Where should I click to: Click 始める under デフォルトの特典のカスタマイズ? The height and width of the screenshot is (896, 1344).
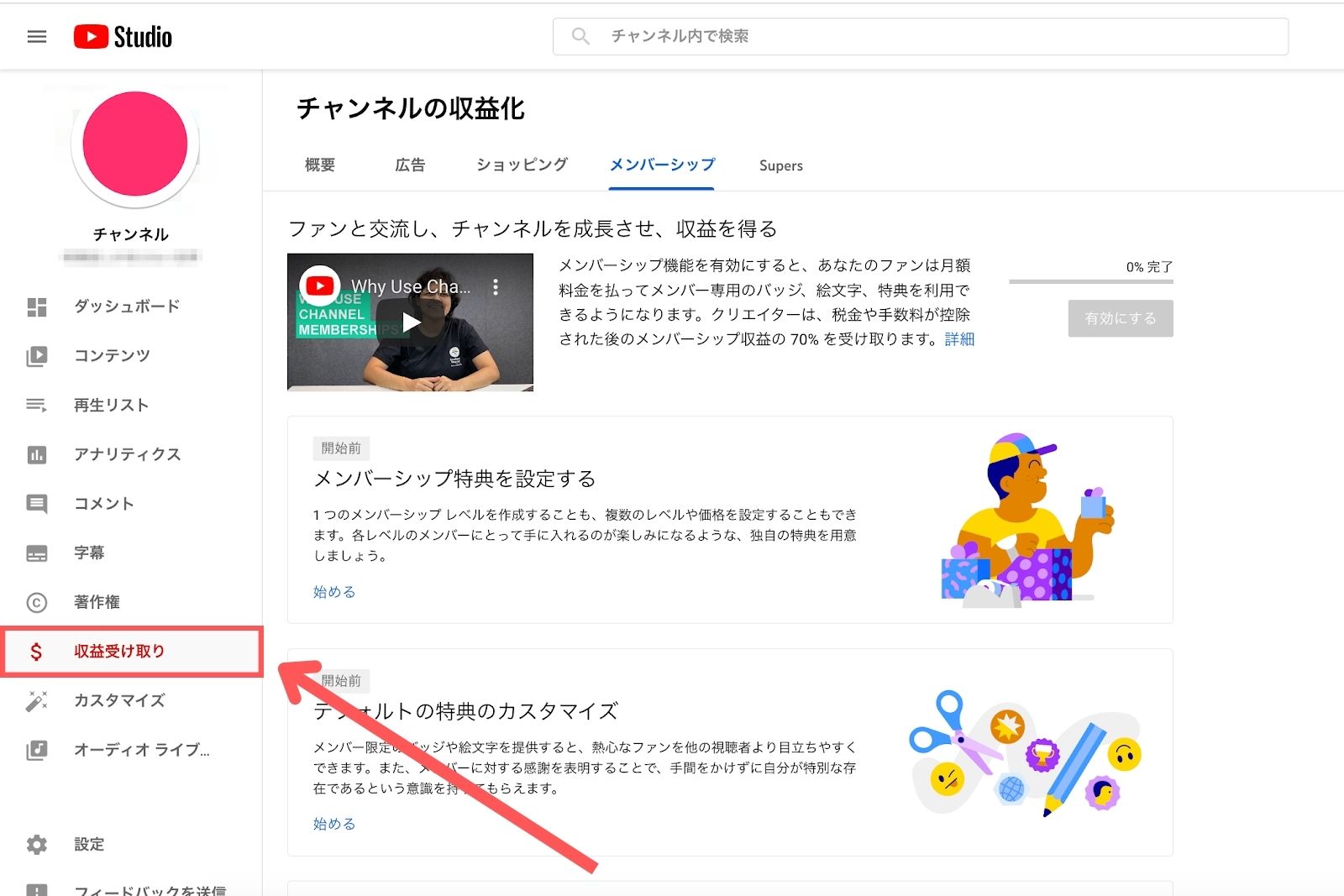click(334, 824)
